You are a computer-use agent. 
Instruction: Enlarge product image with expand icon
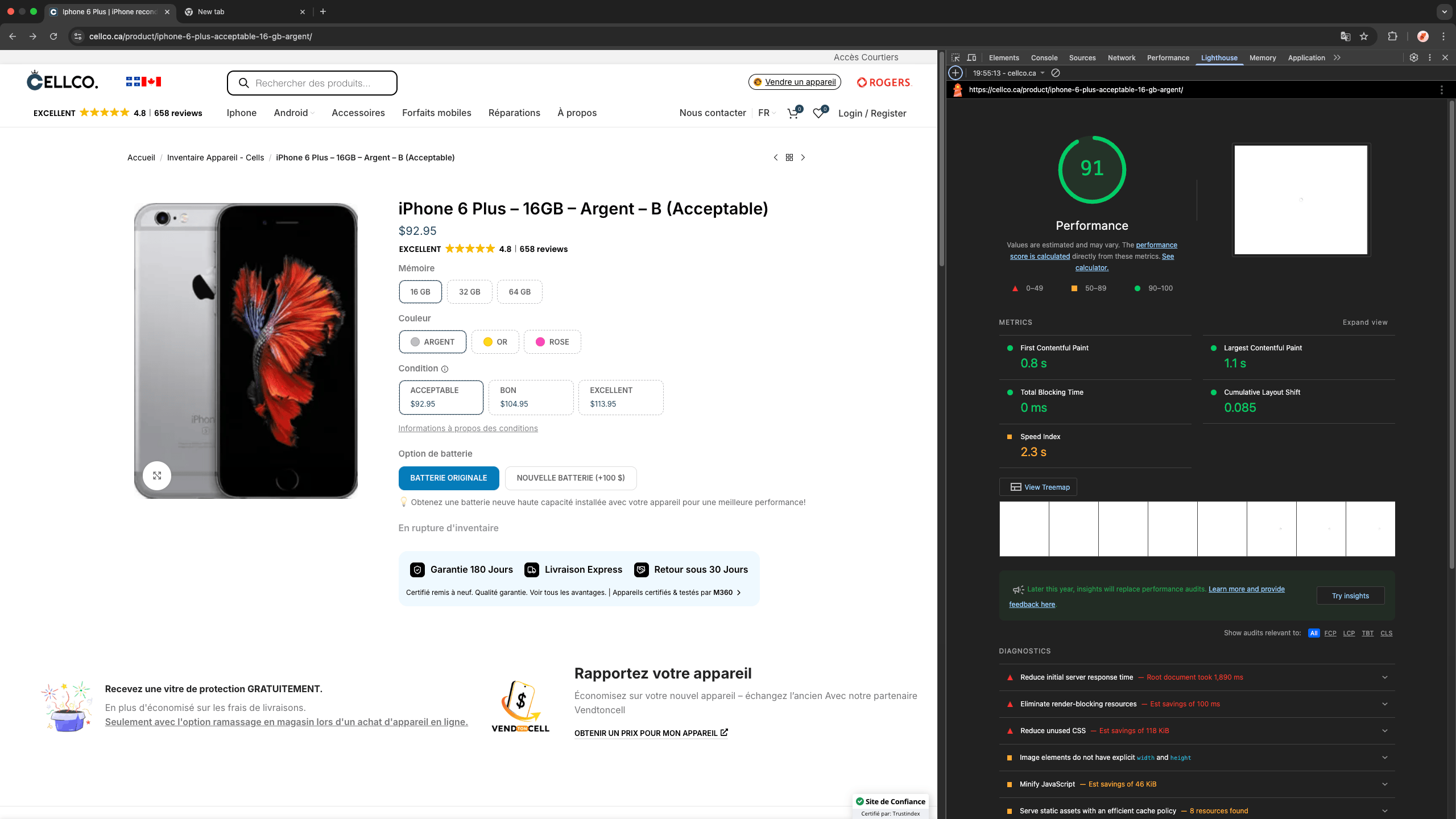click(x=157, y=475)
